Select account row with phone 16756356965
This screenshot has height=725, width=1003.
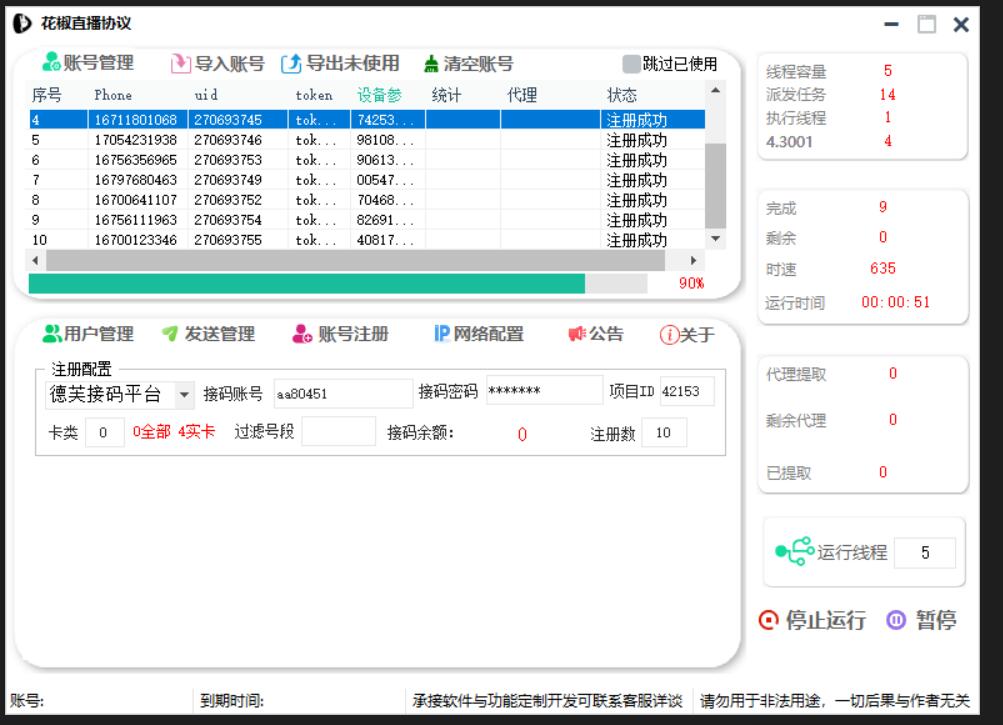tap(135, 160)
